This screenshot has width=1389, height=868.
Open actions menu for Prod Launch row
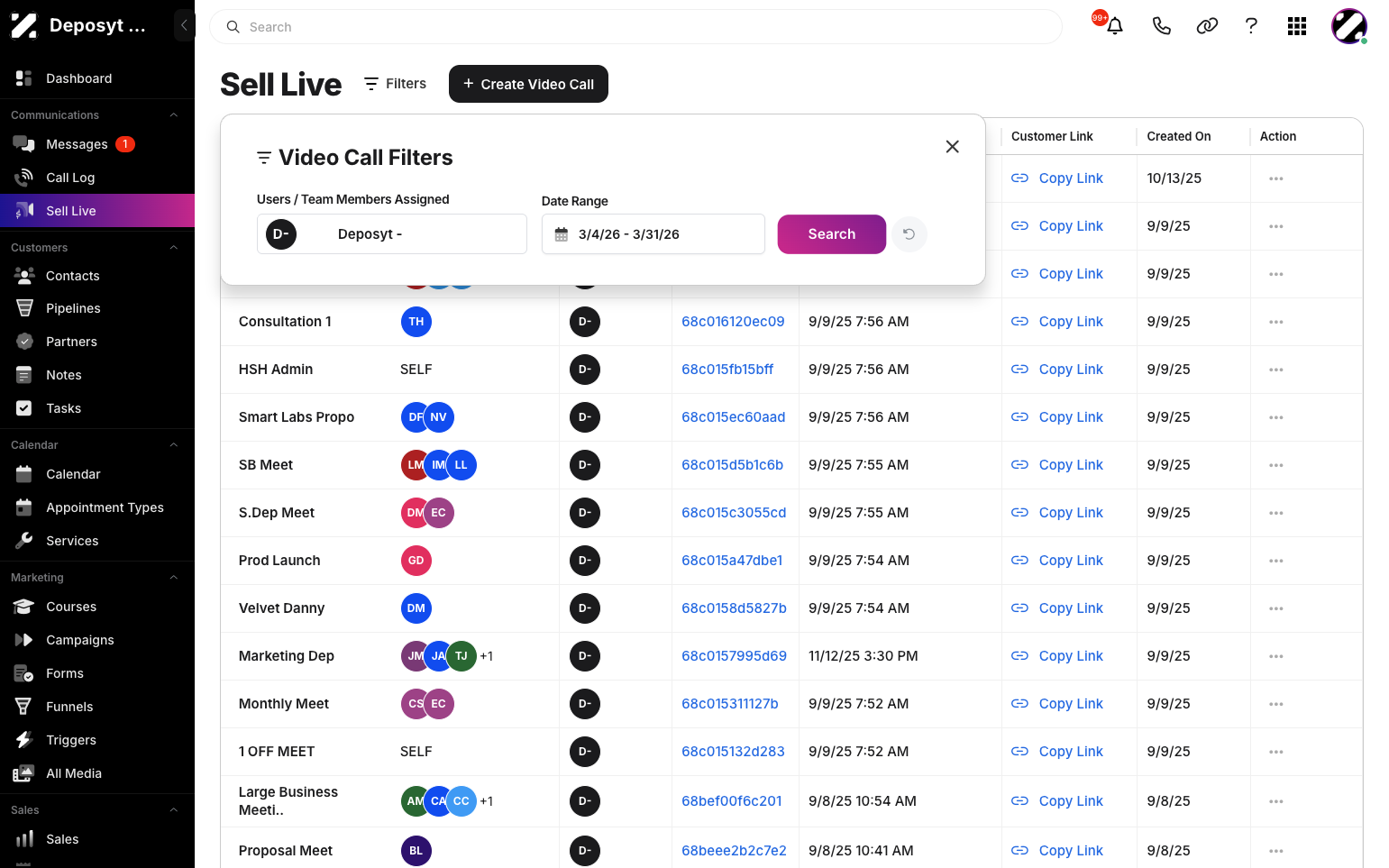point(1275,561)
